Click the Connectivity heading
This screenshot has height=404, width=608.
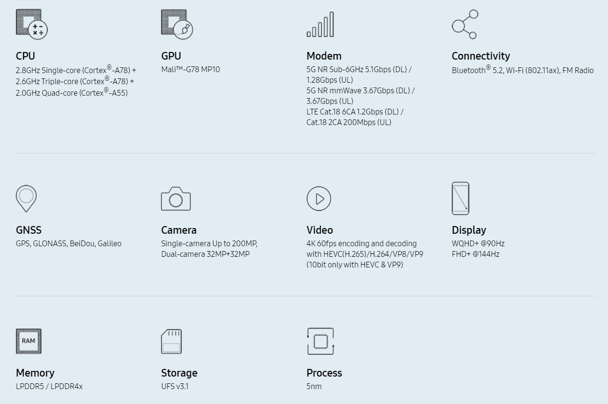click(480, 56)
